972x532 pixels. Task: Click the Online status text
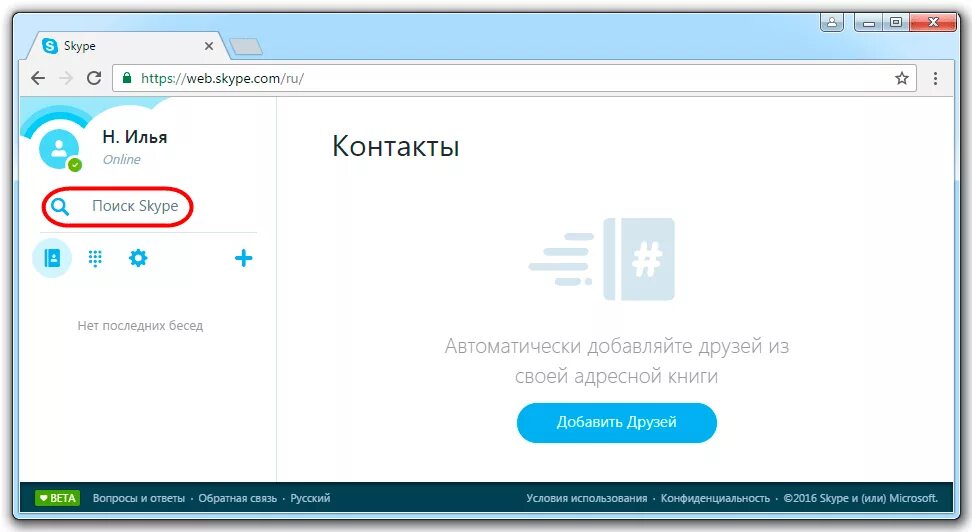click(x=122, y=159)
